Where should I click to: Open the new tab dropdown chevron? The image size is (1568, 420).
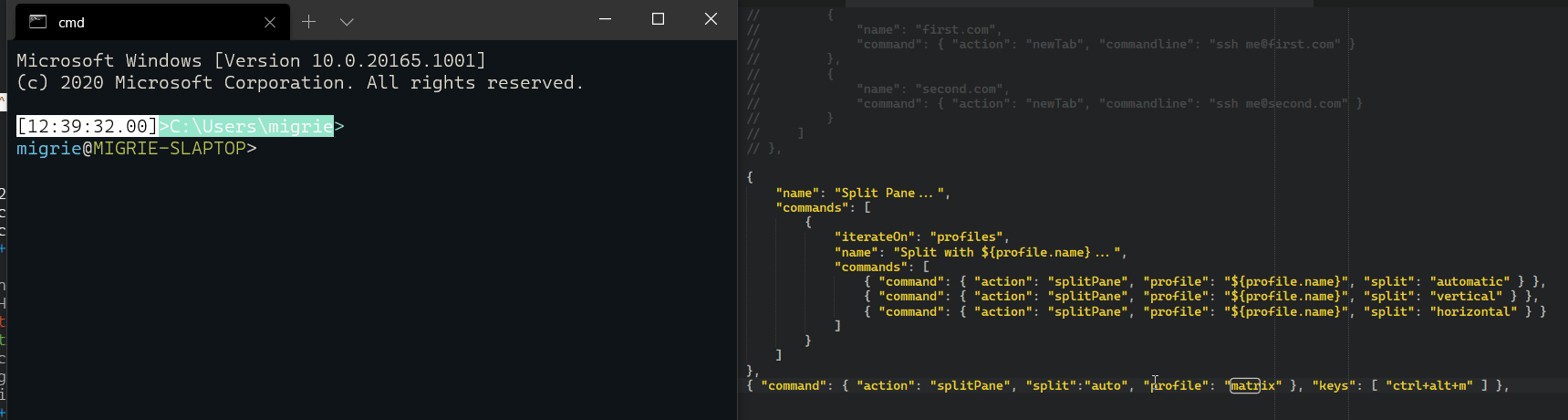point(347,21)
